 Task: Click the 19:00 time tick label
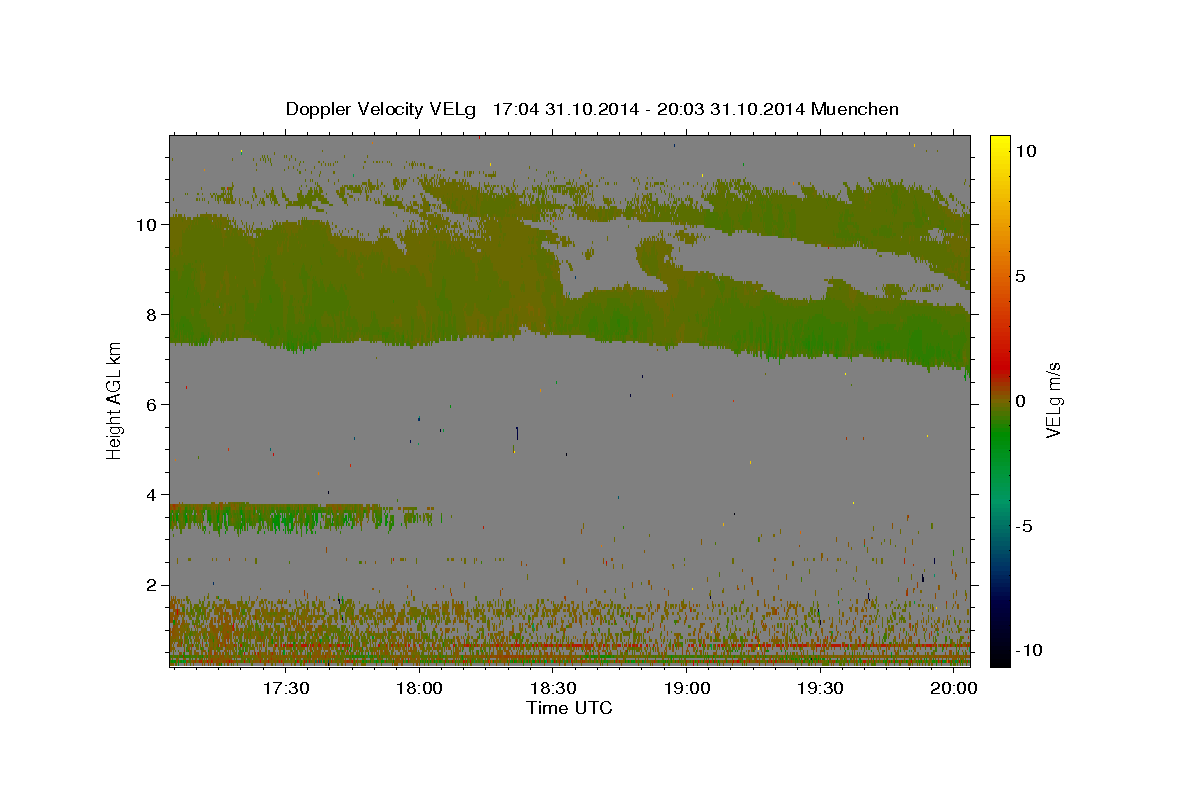pos(687,689)
